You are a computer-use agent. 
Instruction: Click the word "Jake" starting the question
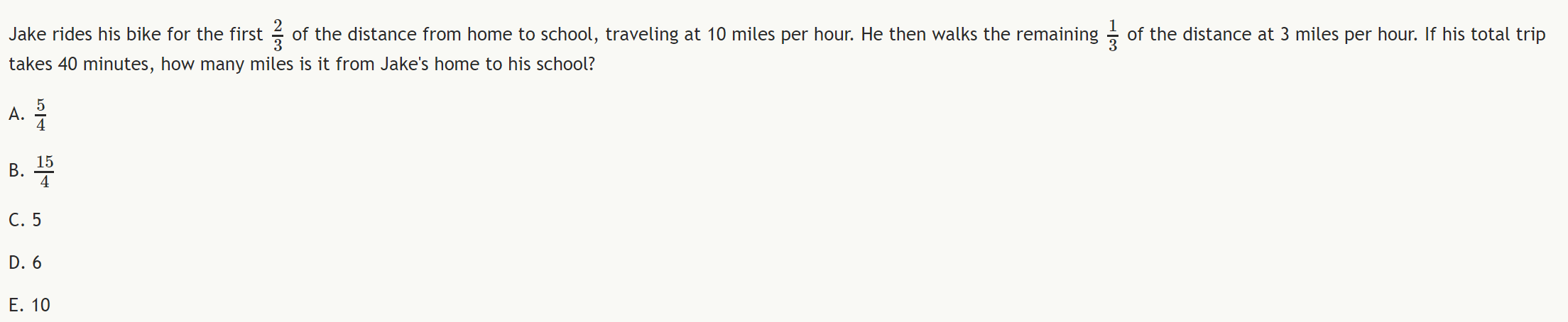(x=27, y=34)
